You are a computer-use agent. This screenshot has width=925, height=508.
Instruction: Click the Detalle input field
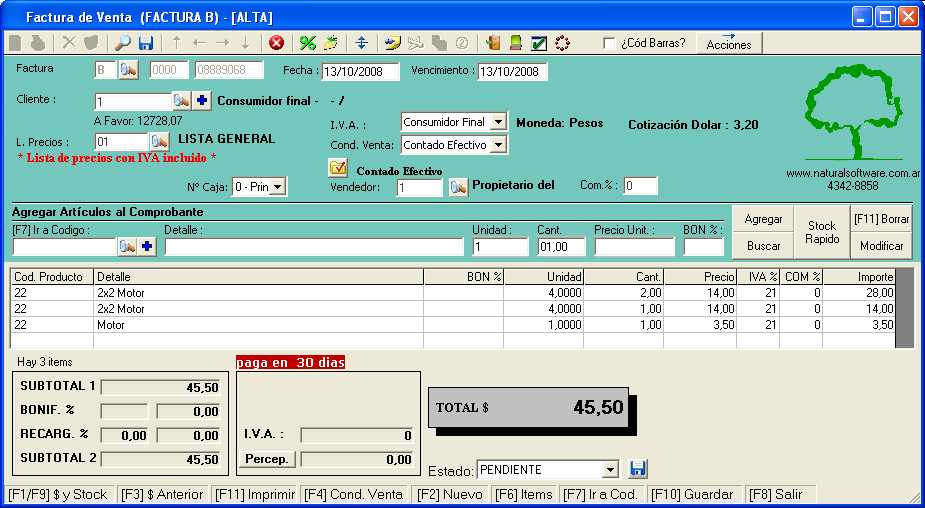click(314, 247)
